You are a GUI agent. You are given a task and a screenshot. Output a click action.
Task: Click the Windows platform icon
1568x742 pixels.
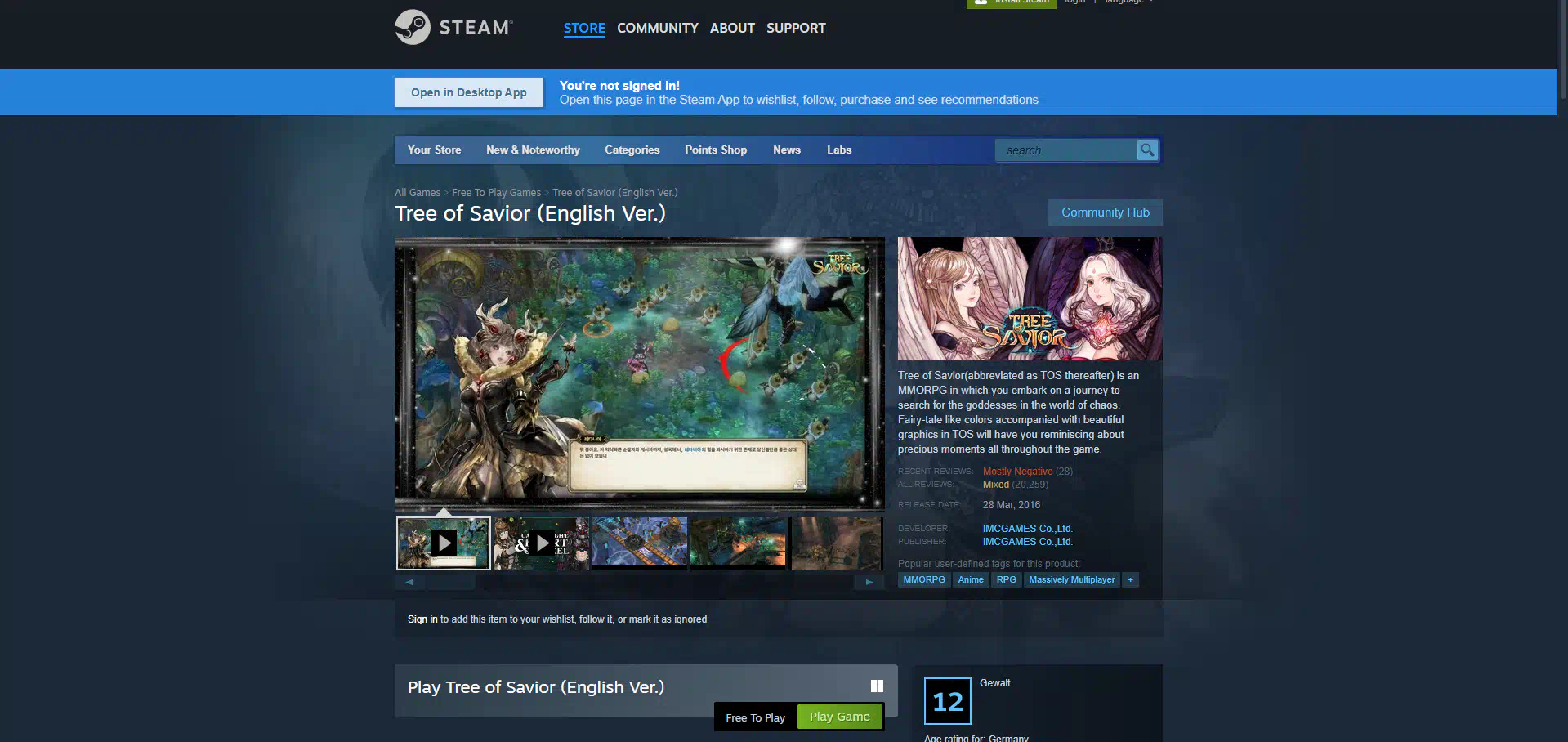(x=877, y=686)
